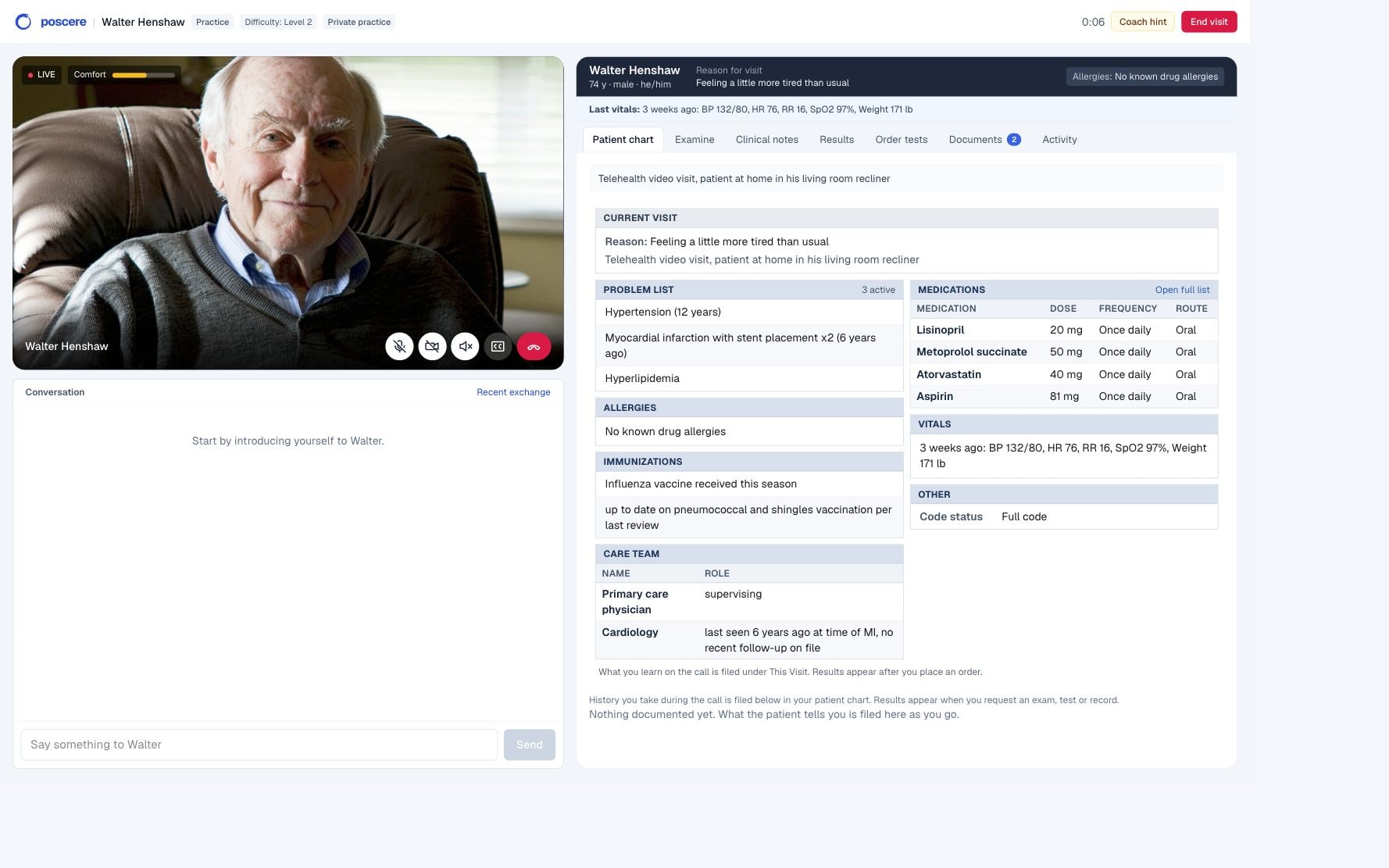Click the Full code status value
Image resolution: width=1389 pixels, height=868 pixels.
(1023, 516)
